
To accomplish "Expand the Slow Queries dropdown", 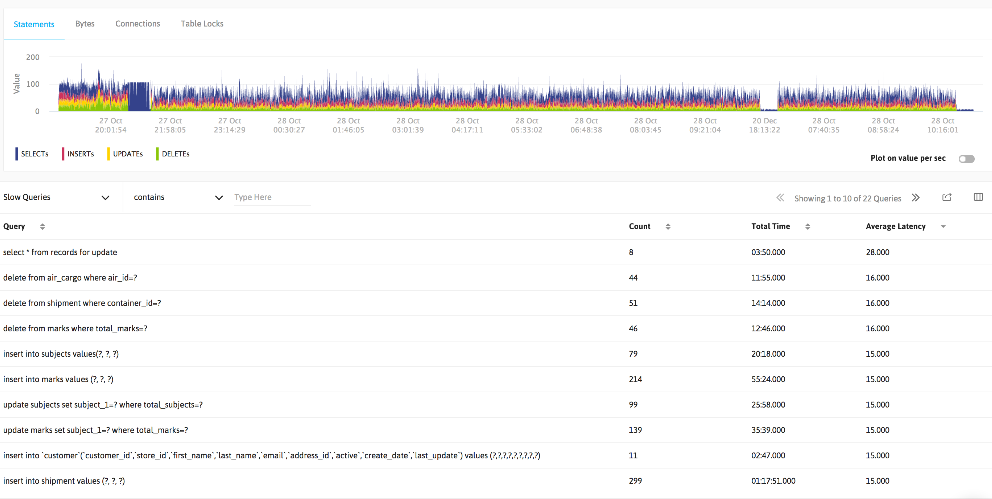I will tap(57, 197).
